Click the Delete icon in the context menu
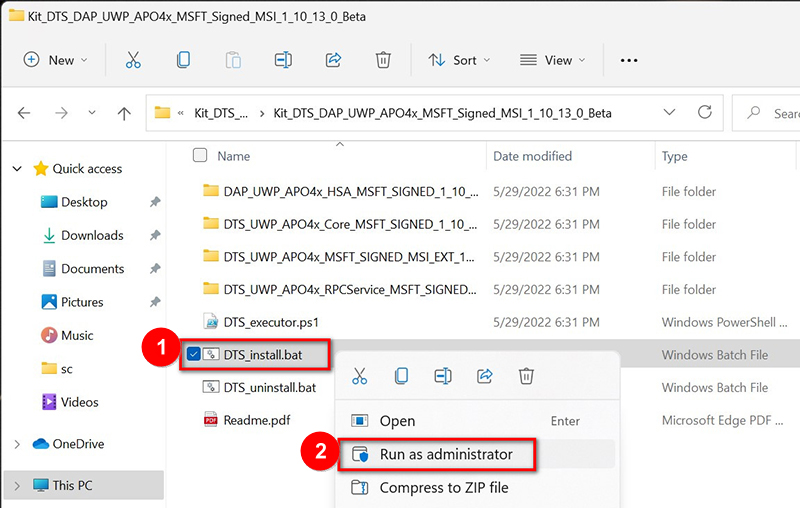This screenshot has width=800, height=508. (x=526, y=376)
